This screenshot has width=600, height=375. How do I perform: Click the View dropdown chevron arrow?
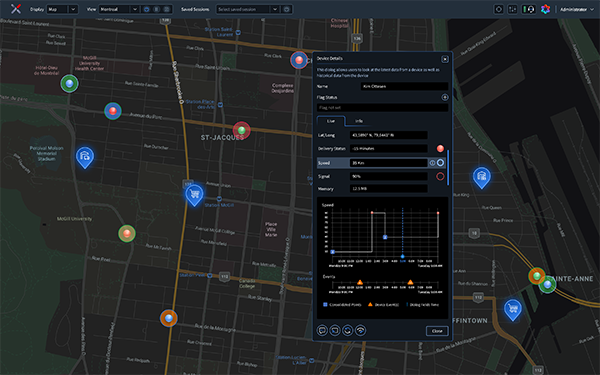pos(135,9)
